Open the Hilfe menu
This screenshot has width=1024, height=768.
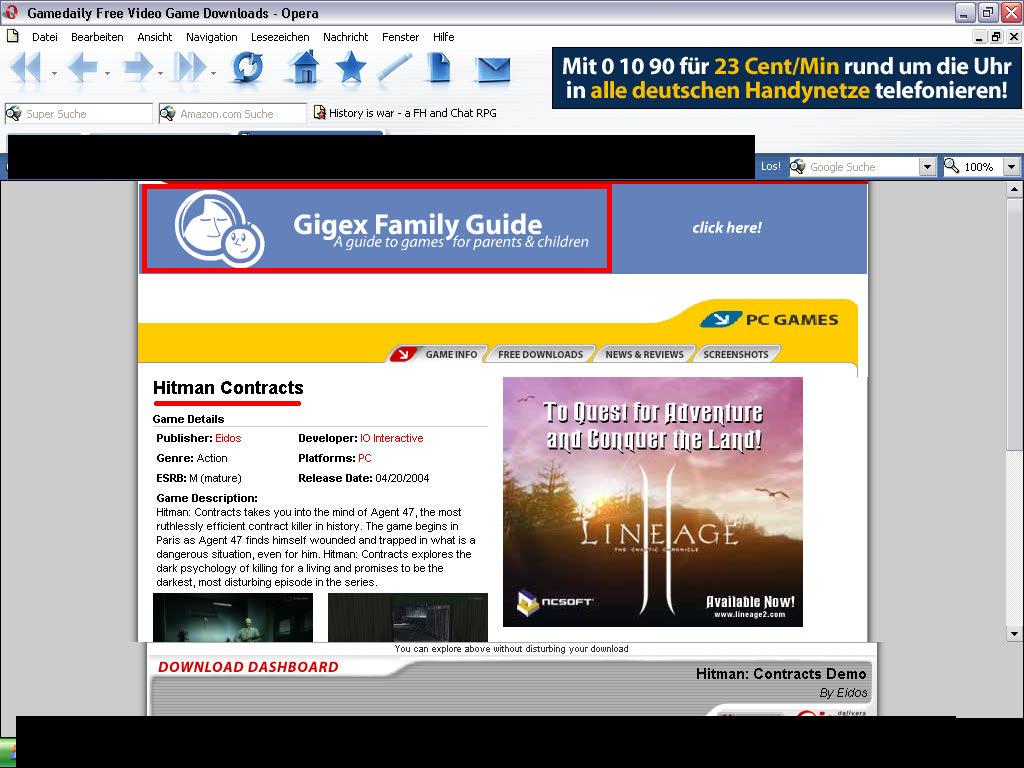[x=443, y=37]
